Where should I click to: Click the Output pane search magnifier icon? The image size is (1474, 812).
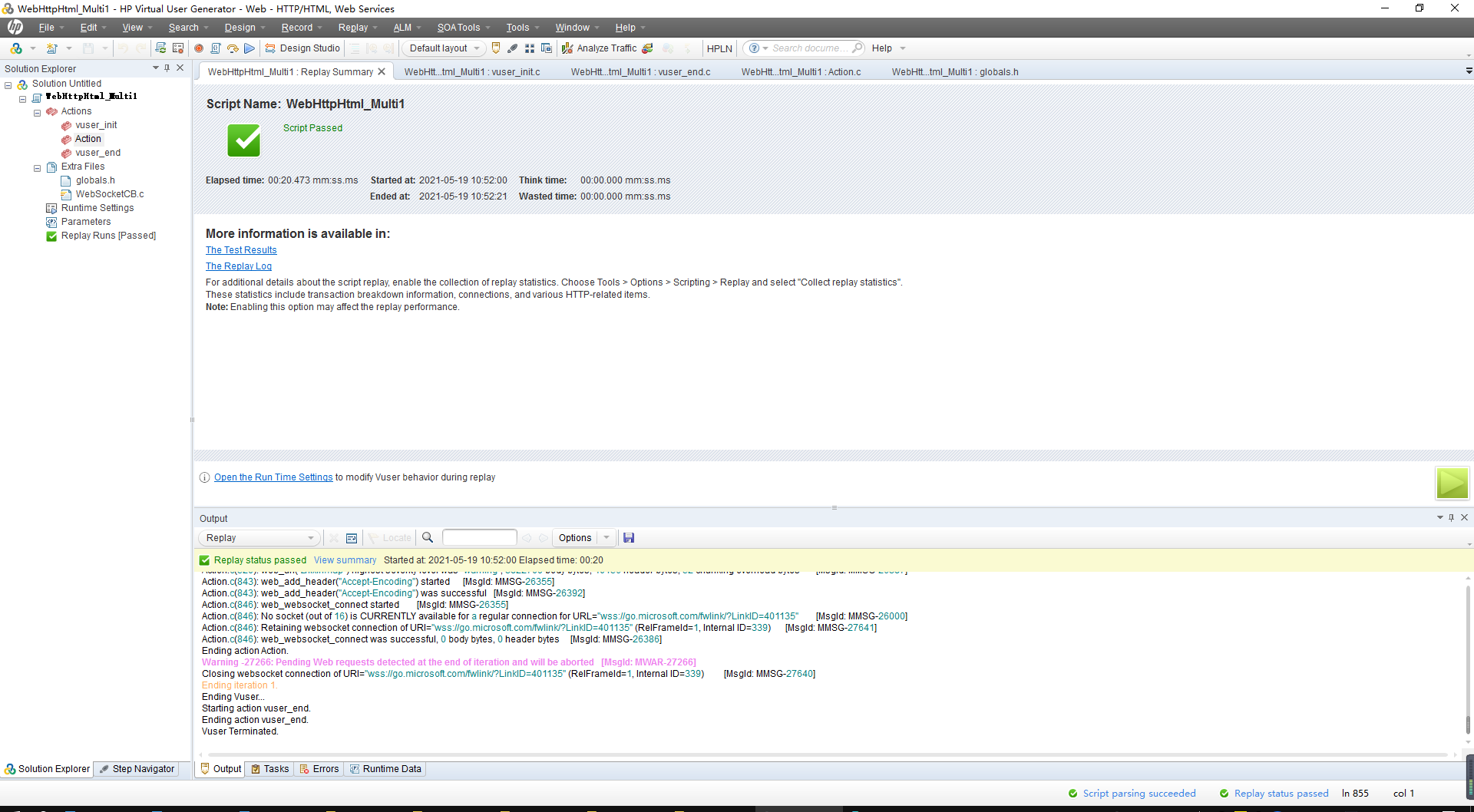coord(428,538)
